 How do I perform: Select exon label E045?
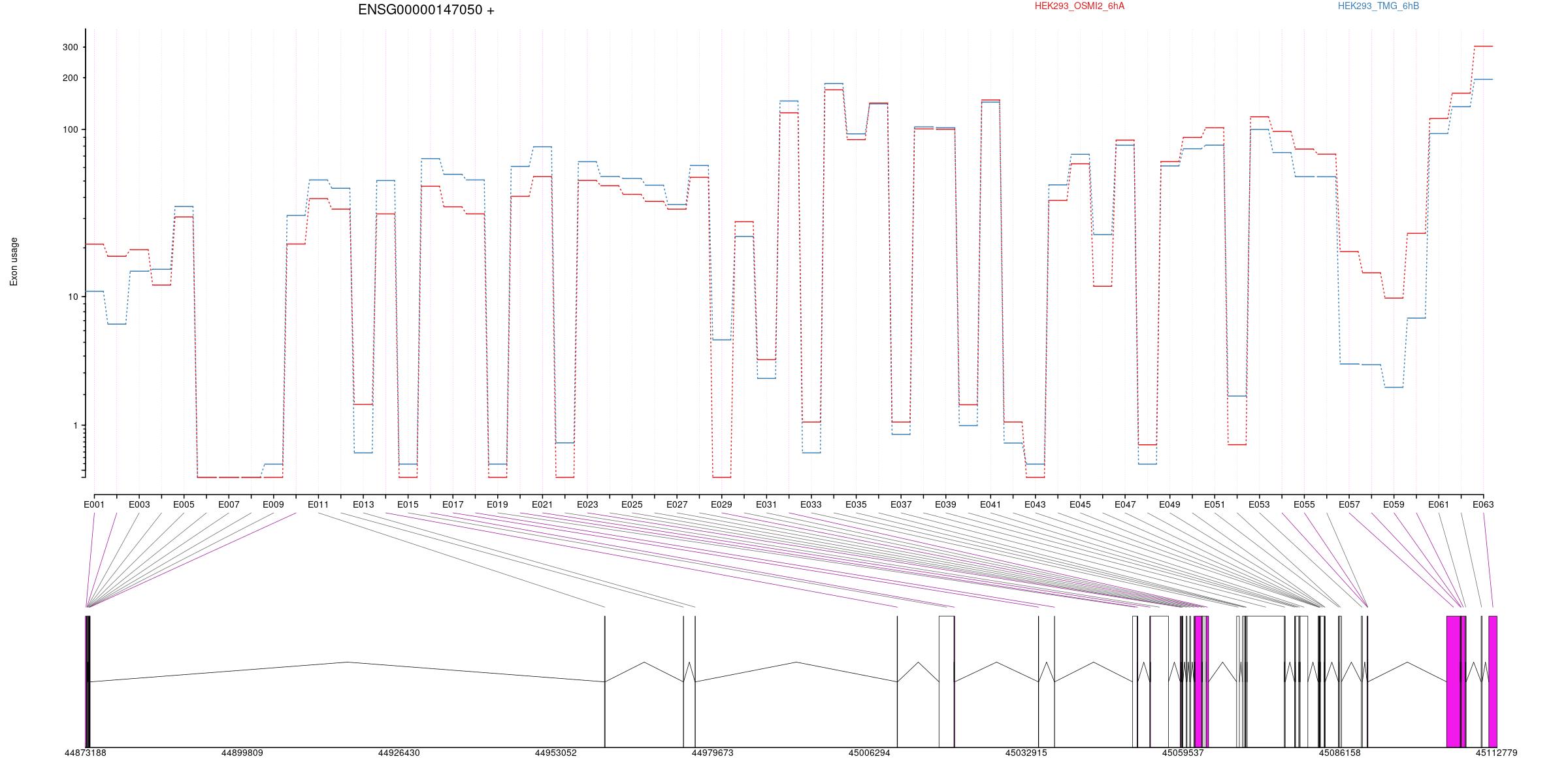pyautogui.click(x=1080, y=504)
